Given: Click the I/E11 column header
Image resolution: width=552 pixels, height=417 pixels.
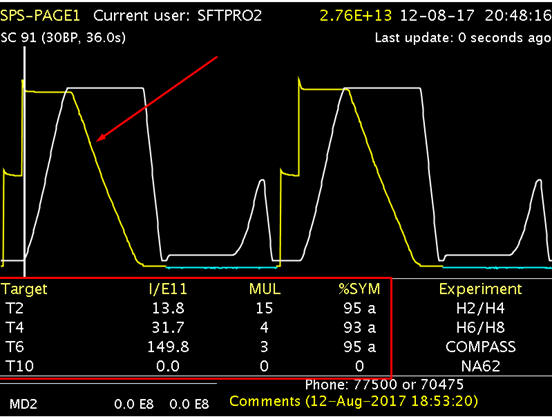Looking at the screenshot, I should pyautogui.click(x=168, y=289).
